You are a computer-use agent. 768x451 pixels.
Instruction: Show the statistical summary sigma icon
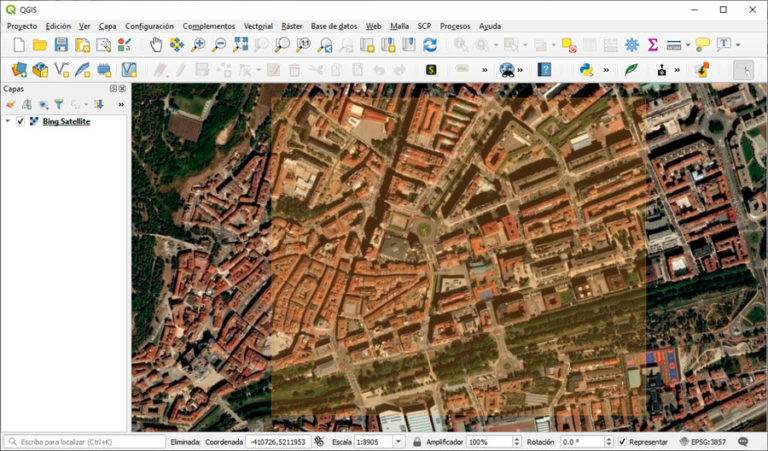point(652,45)
